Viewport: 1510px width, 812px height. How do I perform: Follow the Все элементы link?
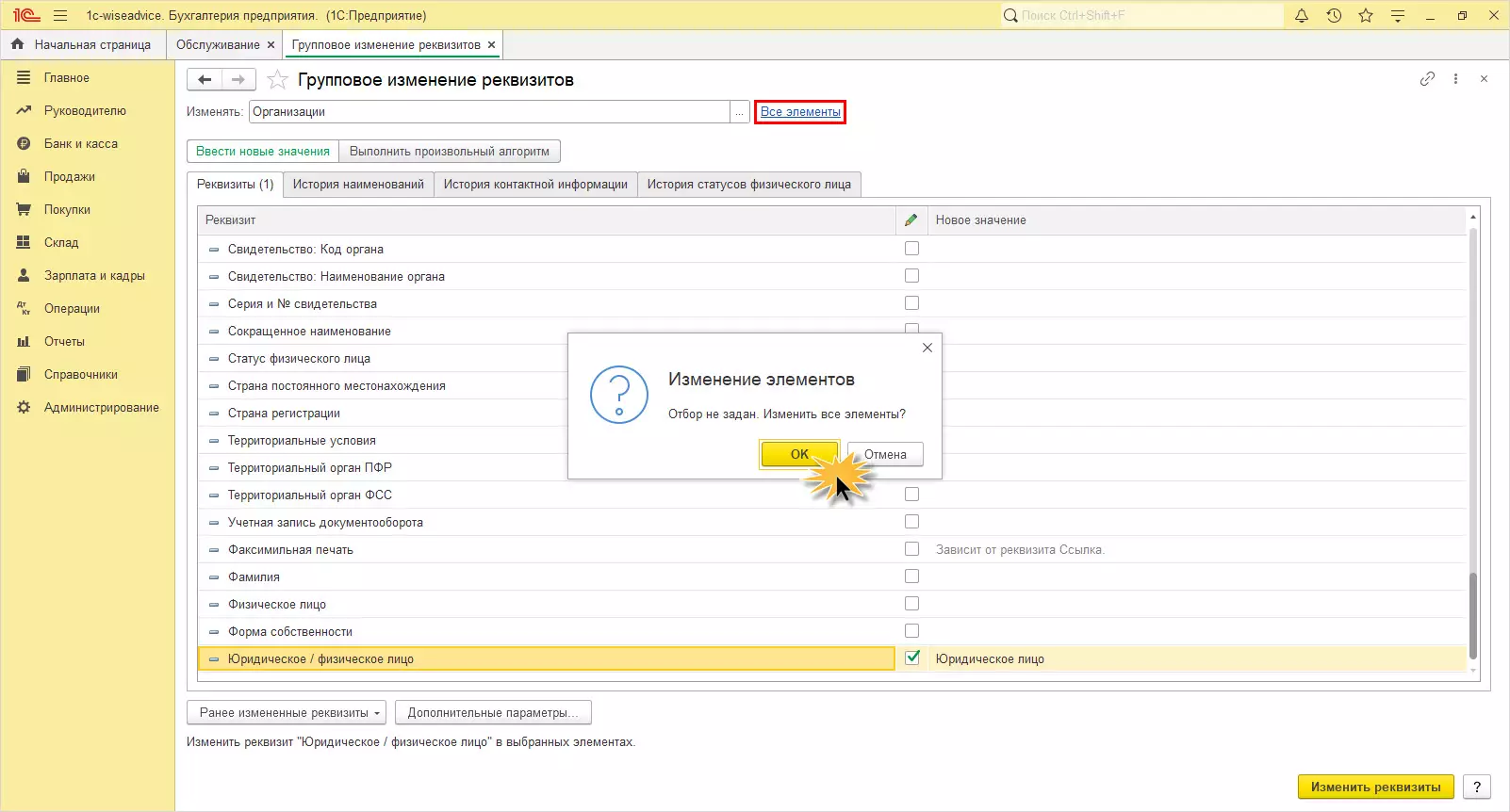pyautogui.click(x=800, y=111)
